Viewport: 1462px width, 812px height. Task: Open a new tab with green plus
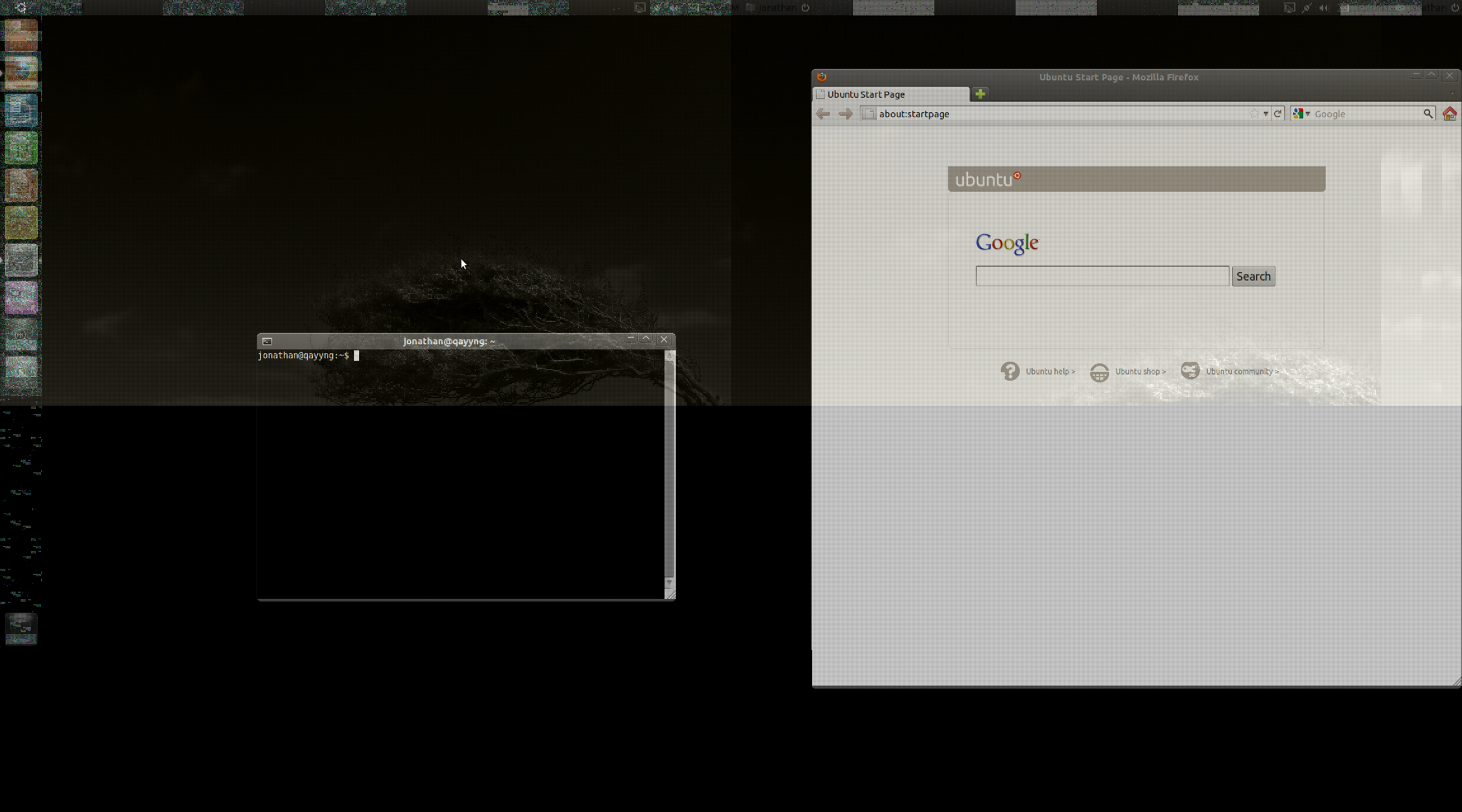coord(980,94)
